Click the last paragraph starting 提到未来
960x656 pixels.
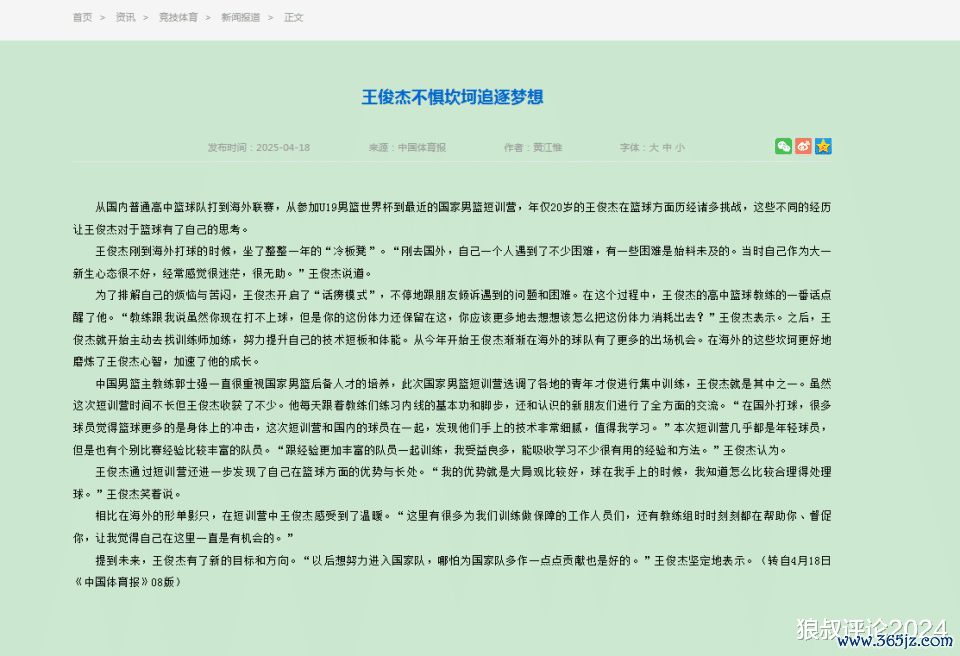point(452,570)
